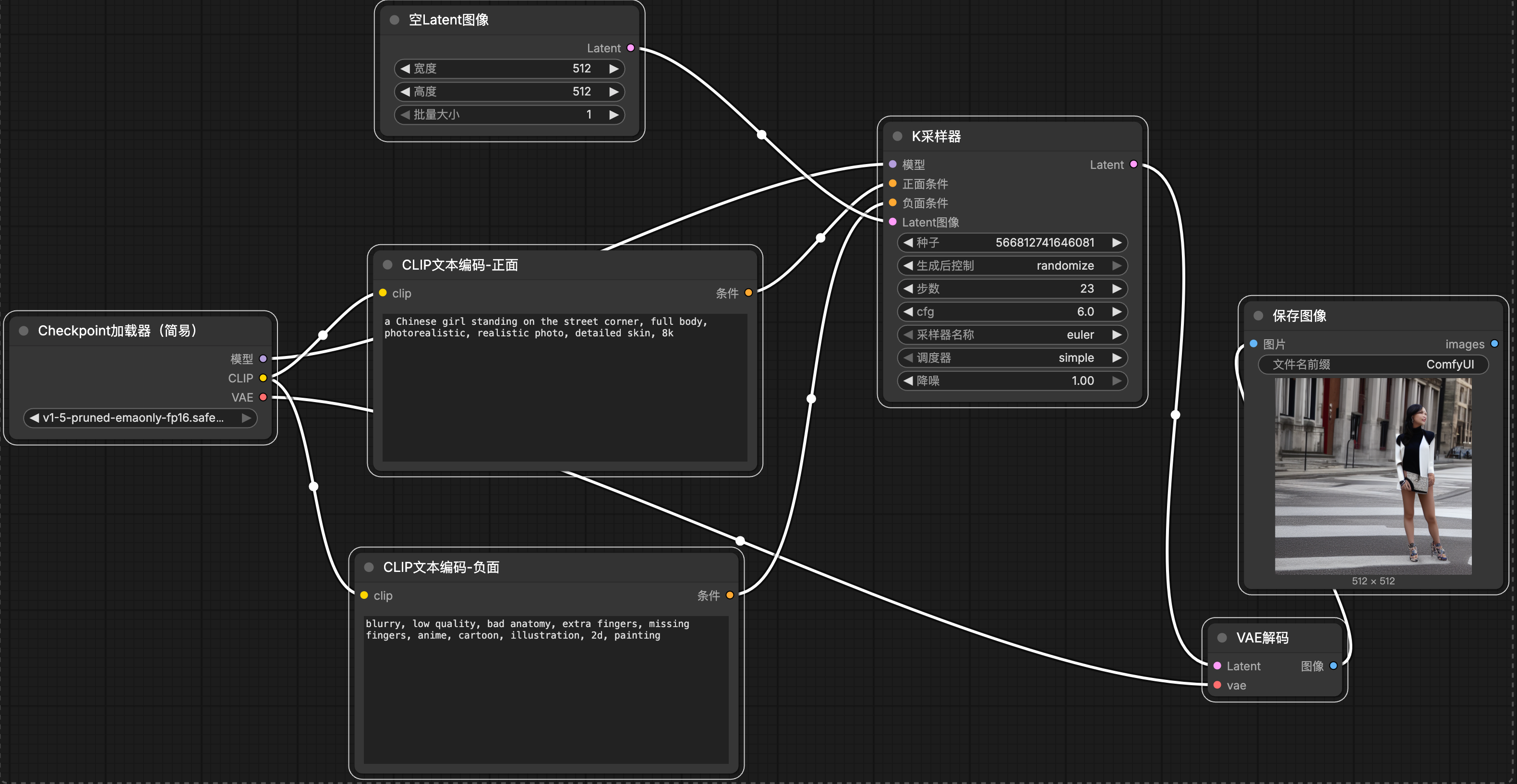Collapse the Checkpoint加载器 node title dot
This screenshot has width=1517, height=784.
pos(24,331)
